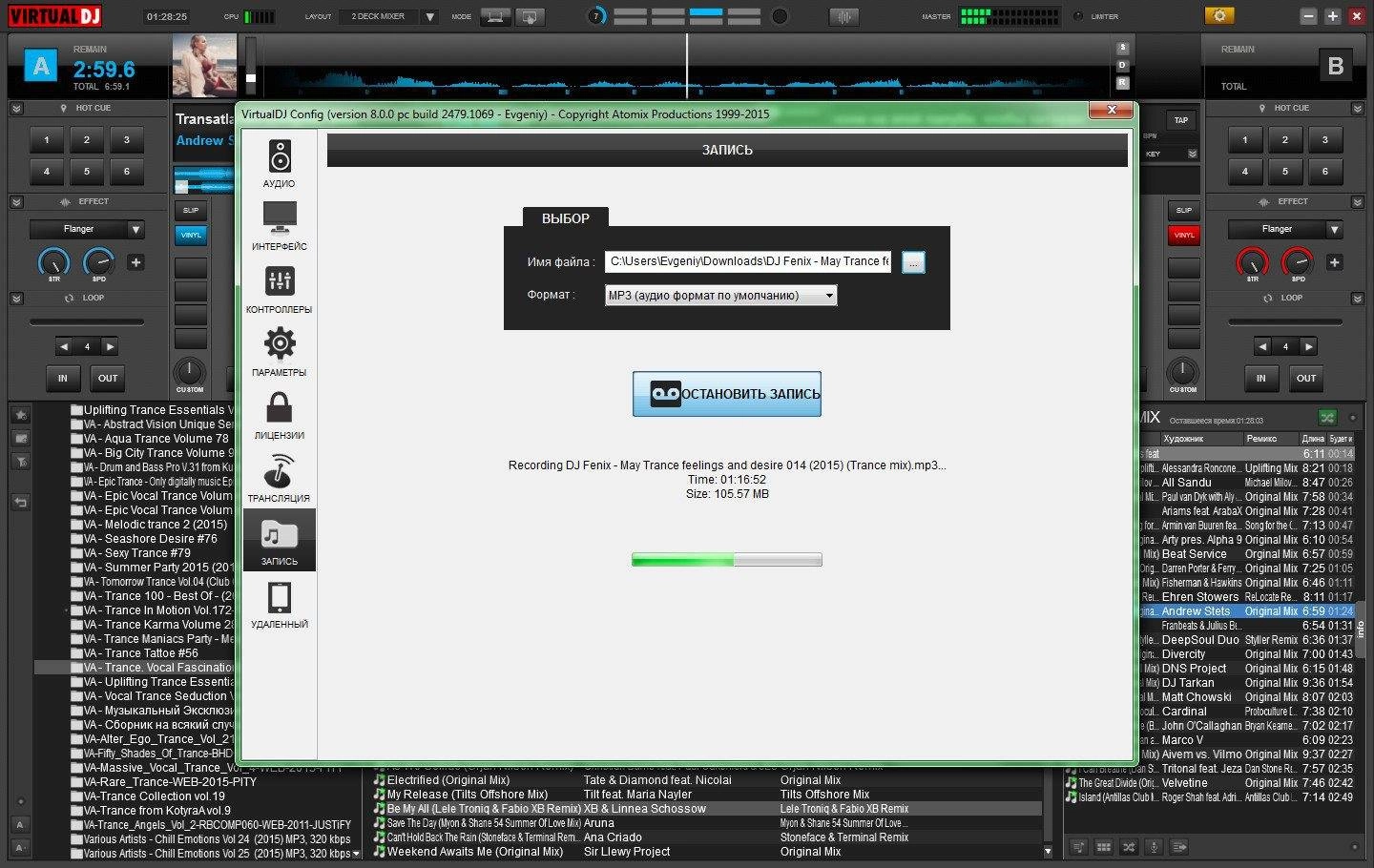
Task: Open the ТРАНСЛЯЦИЯ broadcast section
Action: [279, 478]
